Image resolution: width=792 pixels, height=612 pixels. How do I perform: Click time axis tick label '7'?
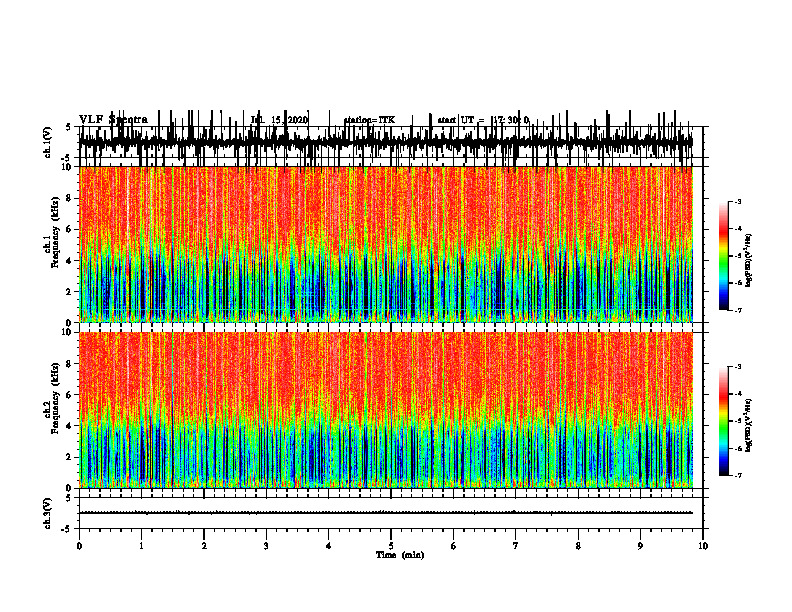click(516, 546)
